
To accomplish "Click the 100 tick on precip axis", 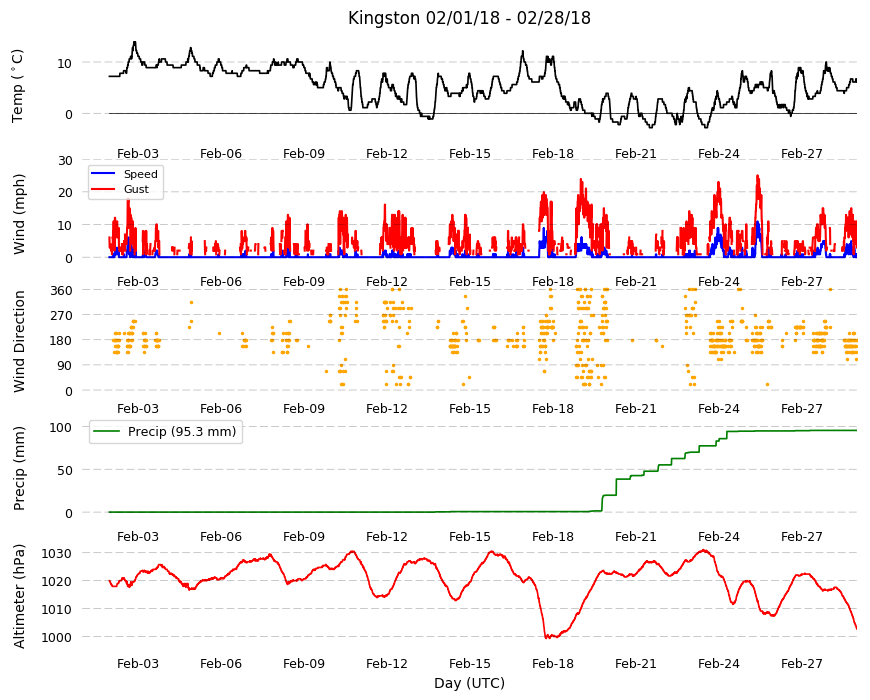I will pos(61,427).
